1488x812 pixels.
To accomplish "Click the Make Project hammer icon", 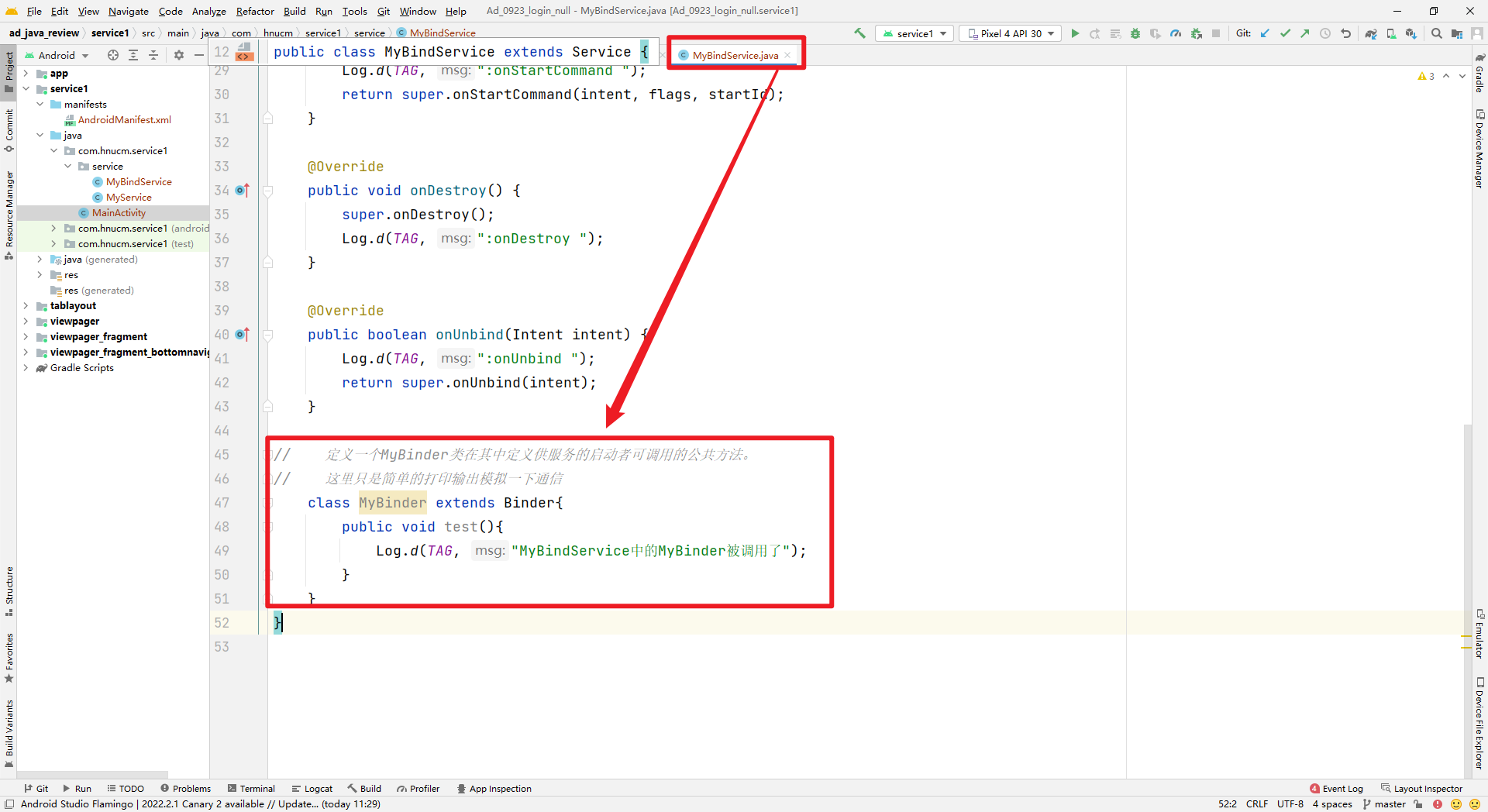I will pyautogui.click(x=859, y=33).
